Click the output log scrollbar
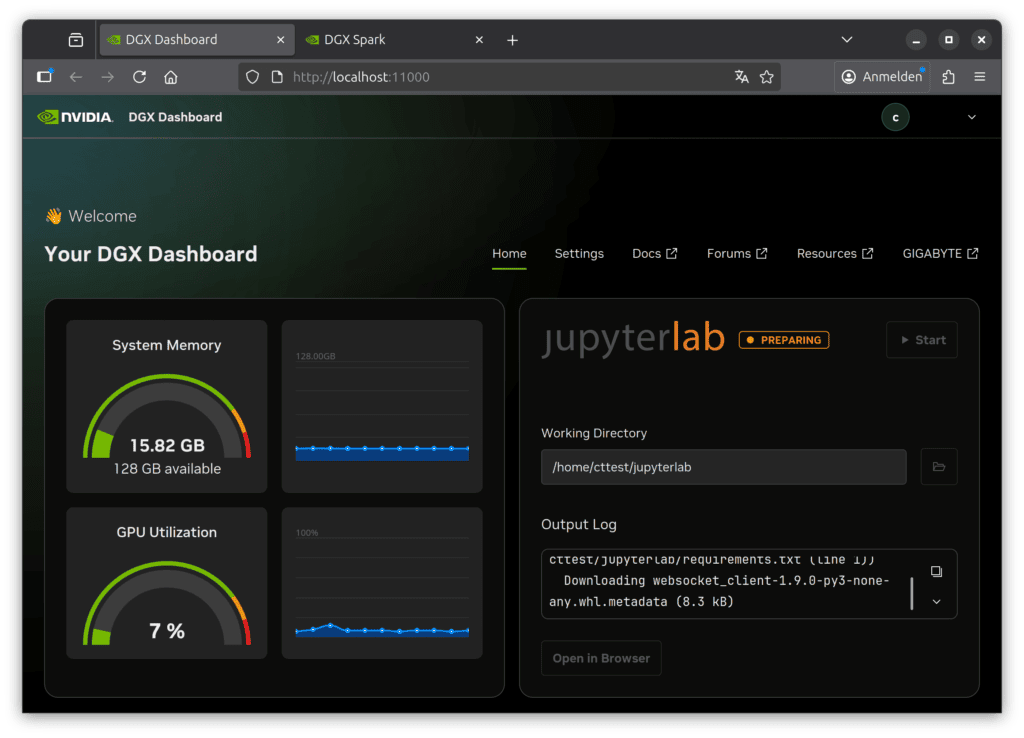Screen dimensions: 1024x738 coord(911,593)
